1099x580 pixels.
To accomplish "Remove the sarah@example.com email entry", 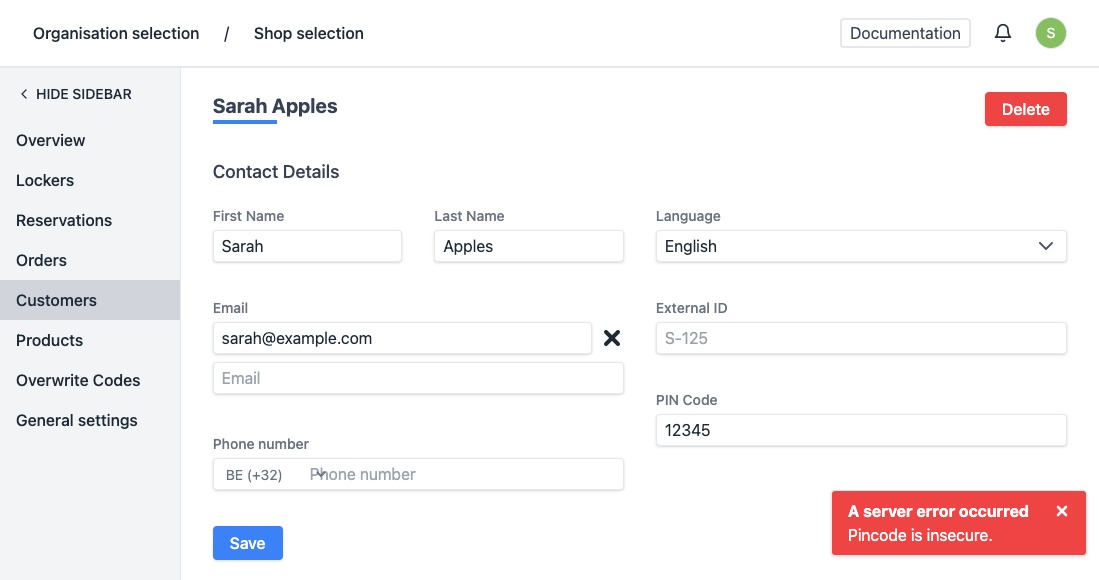I will (x=612, y=338).
